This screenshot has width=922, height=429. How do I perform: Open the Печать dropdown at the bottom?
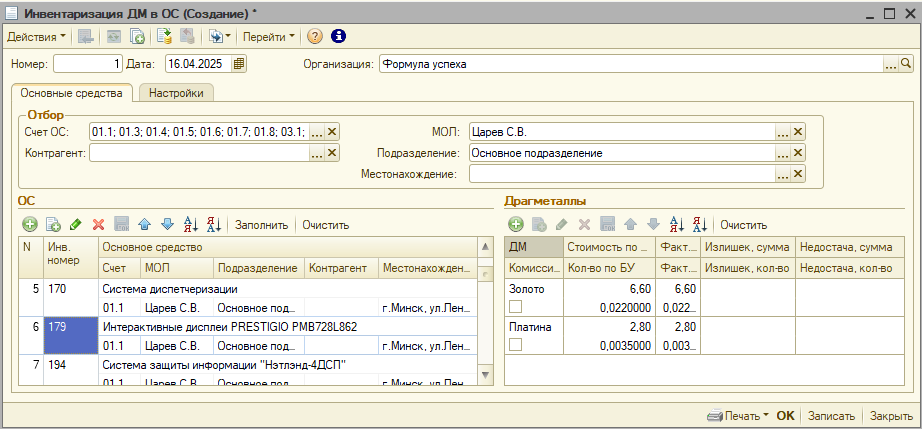[x=738, y=416]
